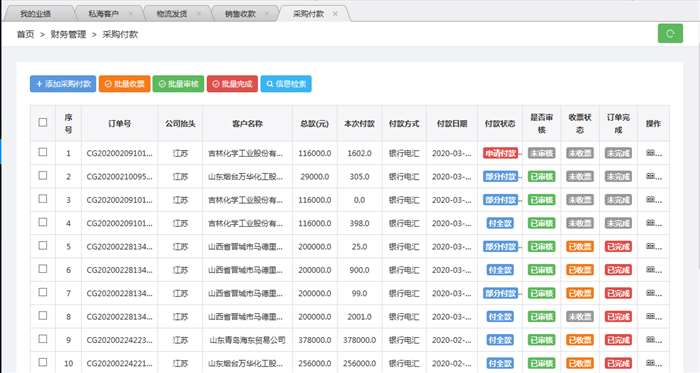Switch to the 私海客户 tab
Viewport: 700px width, 373px height.
coord(104,14)
